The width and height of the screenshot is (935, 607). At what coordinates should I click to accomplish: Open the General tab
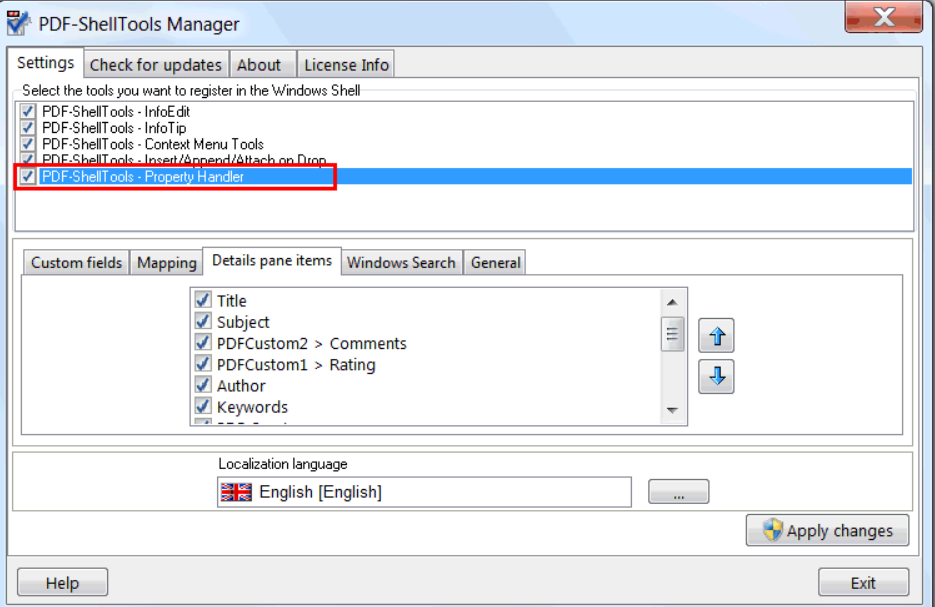point(495,263)
